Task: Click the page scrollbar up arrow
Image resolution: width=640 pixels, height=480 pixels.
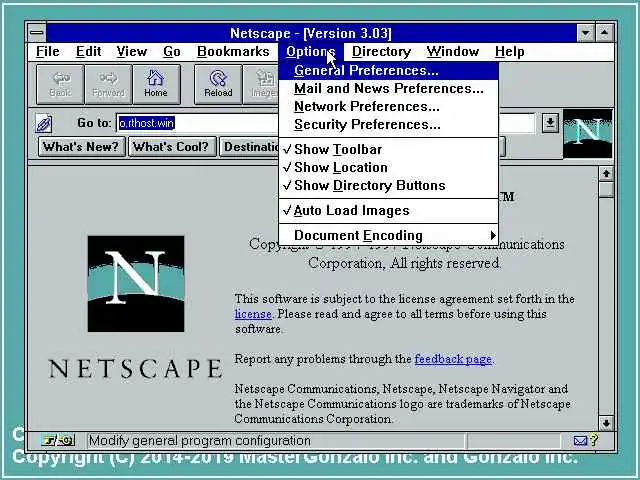Action: pos(606,174)
